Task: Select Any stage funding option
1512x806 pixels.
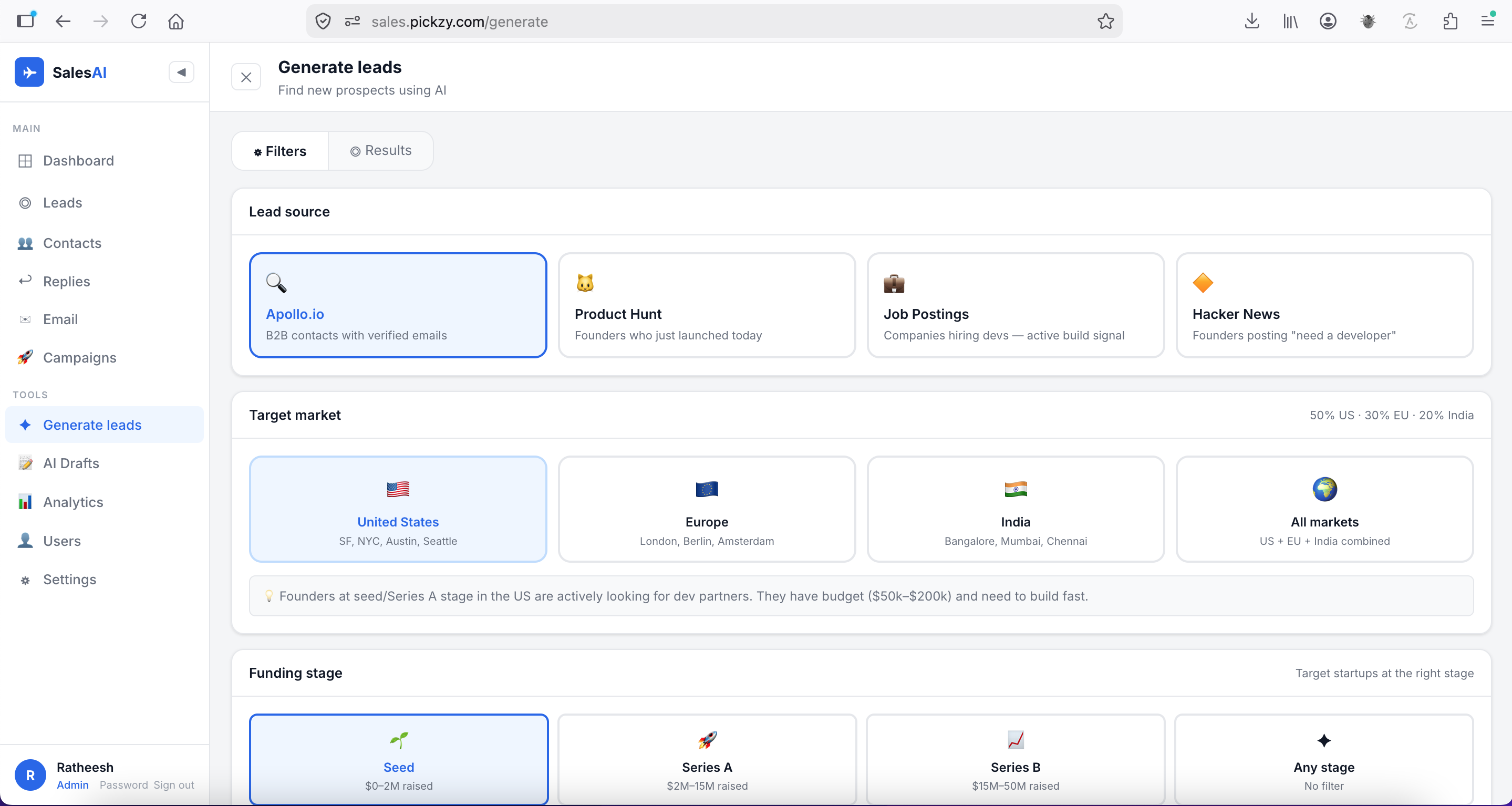Action: (1324, 760)
